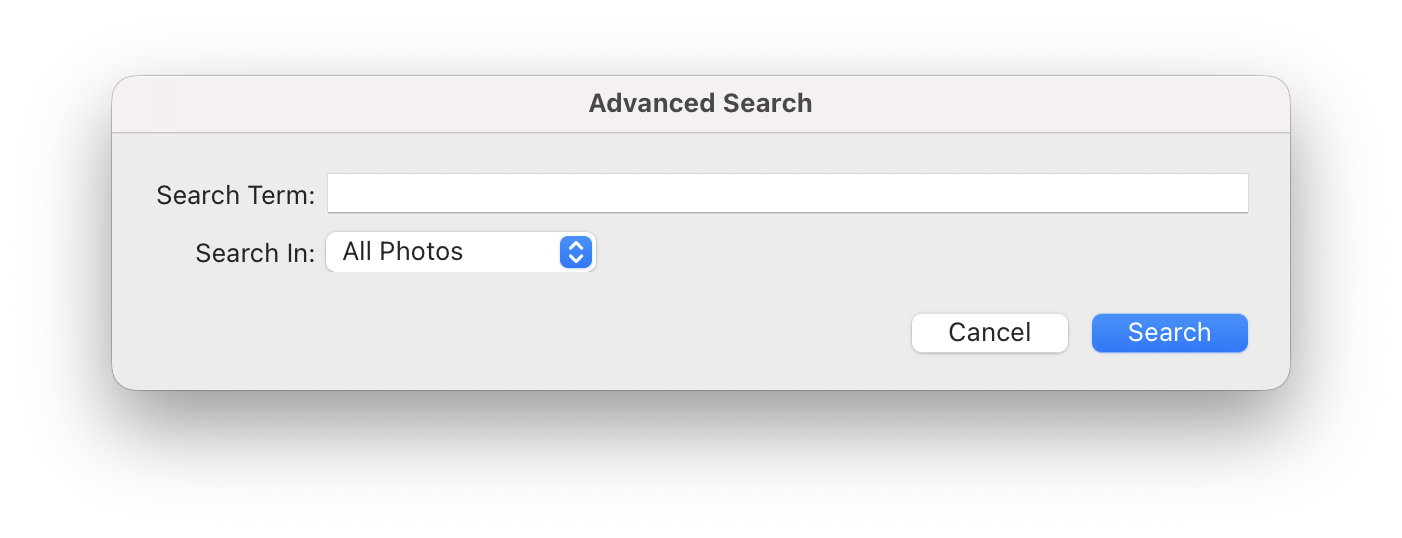
Task: Click the dialog title bar area
Action: [x=400, y=104]
